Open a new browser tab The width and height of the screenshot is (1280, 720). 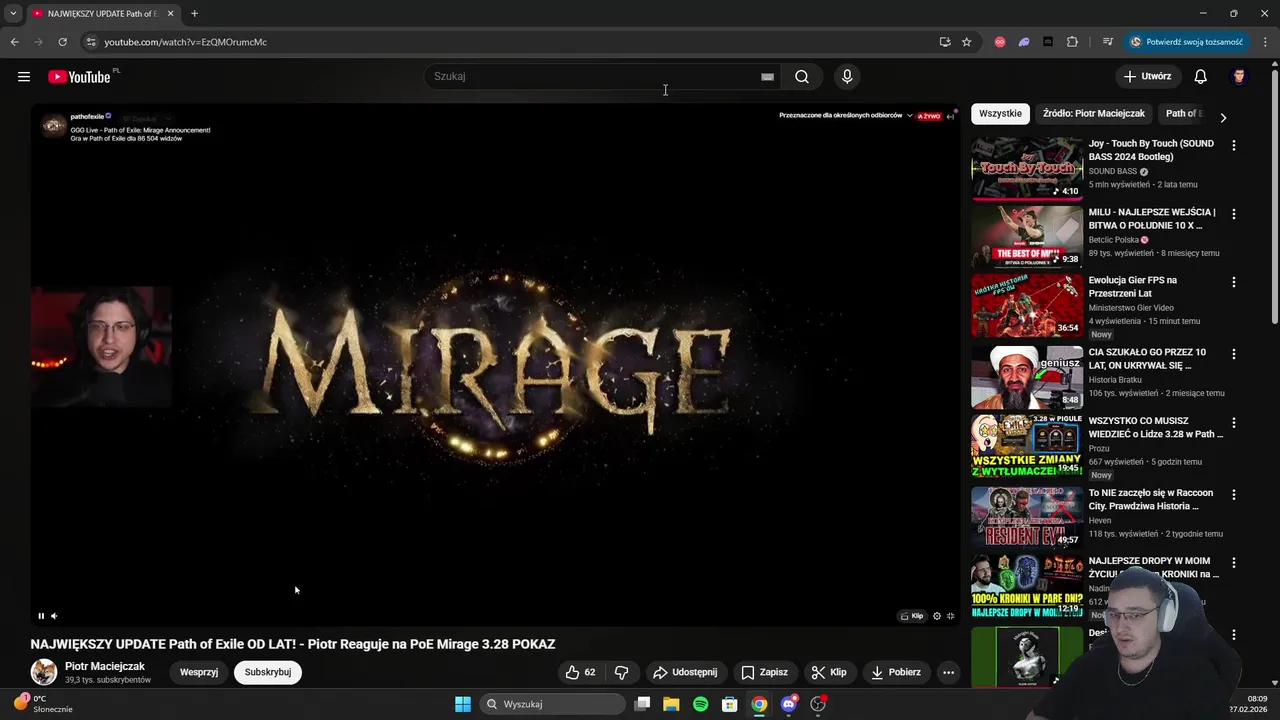(x=194, y=13)
